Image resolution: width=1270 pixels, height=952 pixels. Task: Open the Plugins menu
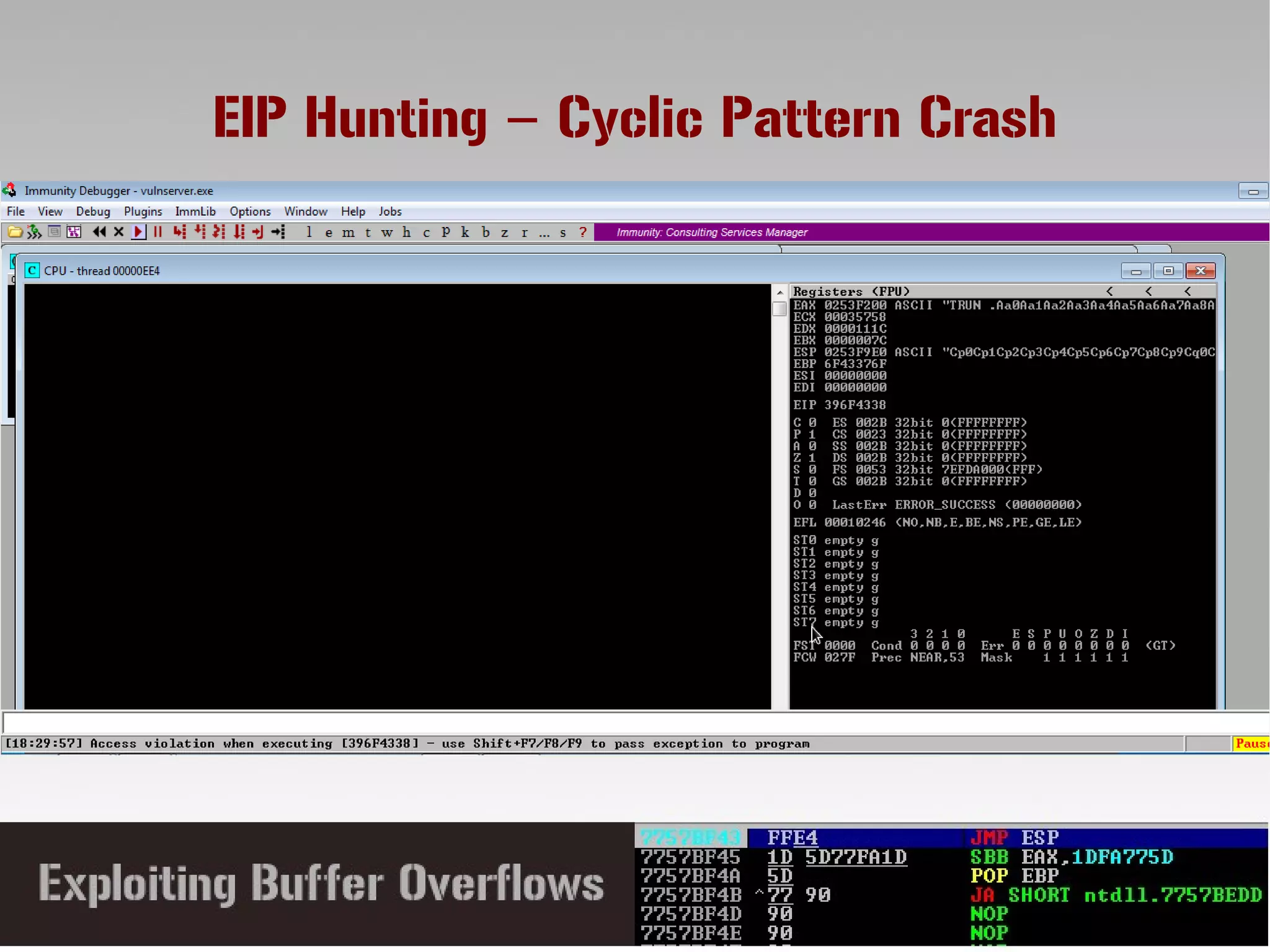point(143,211)
